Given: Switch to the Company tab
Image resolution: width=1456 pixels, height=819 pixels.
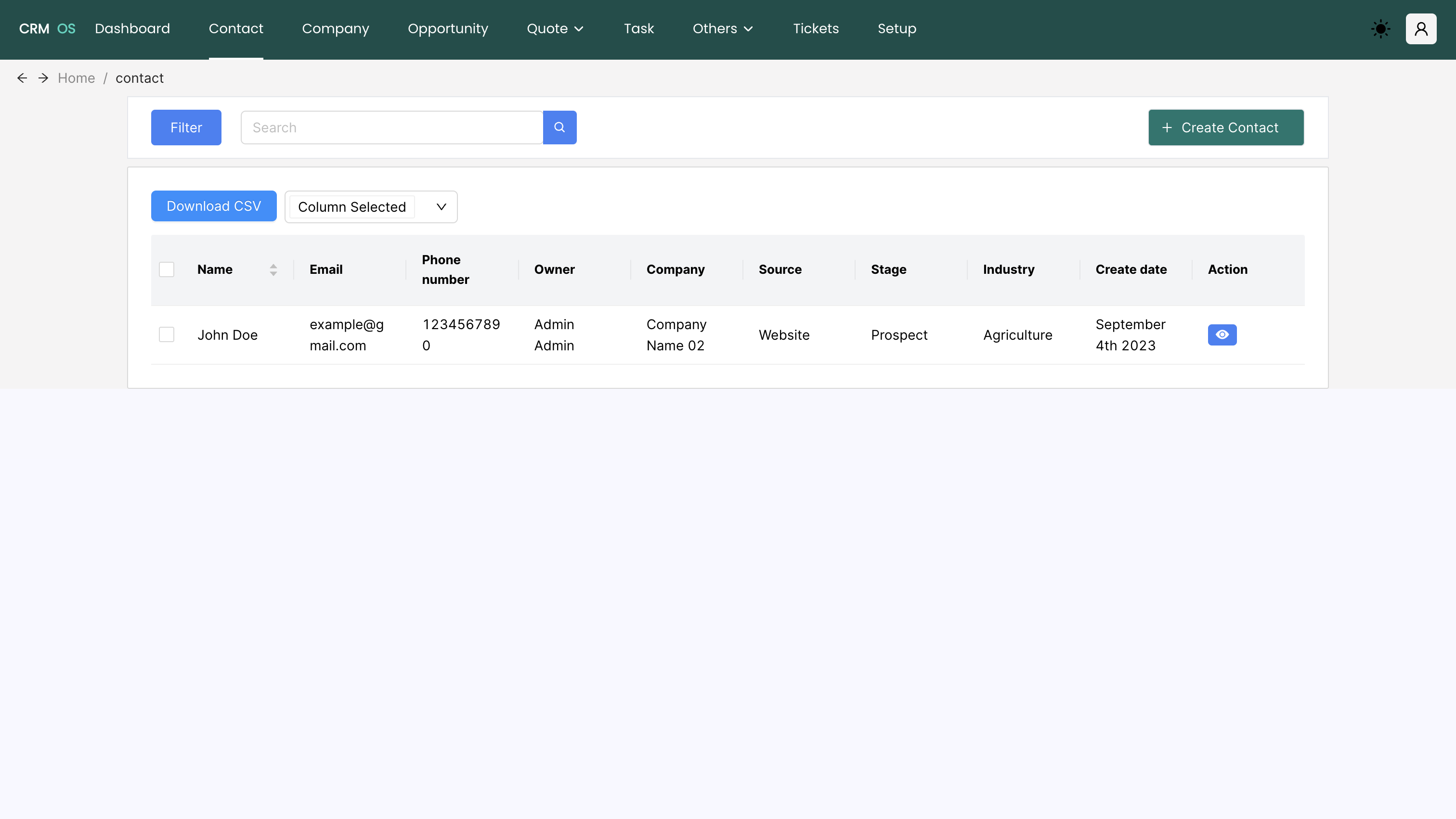Looking at the screenshot, I should coord(335,29).
